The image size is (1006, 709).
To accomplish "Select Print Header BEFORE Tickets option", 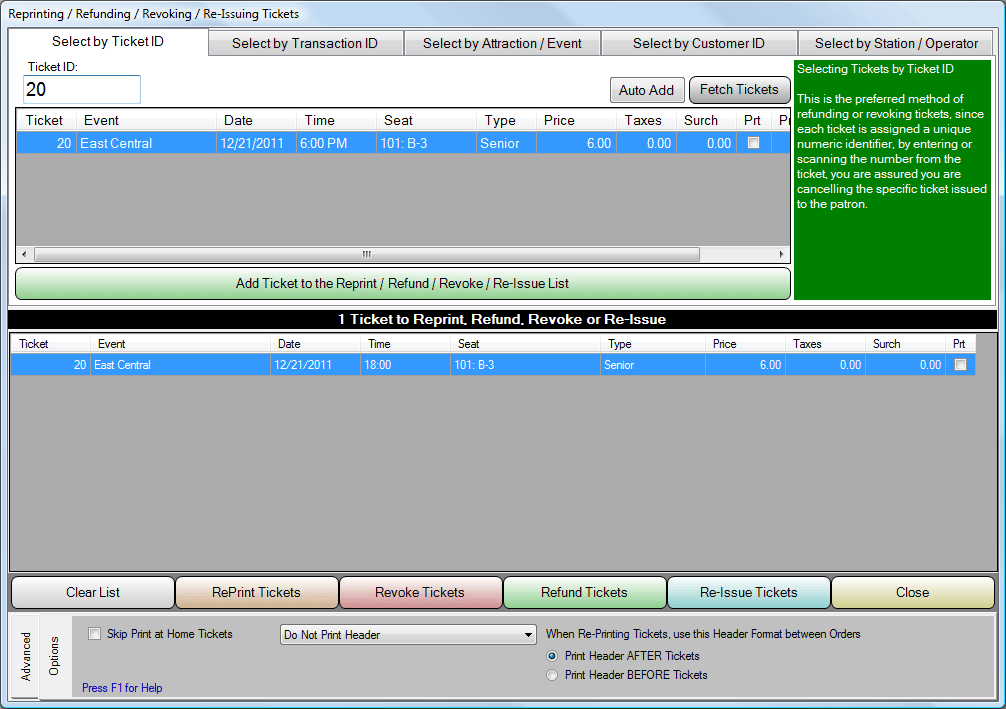I will pos(552,675).
